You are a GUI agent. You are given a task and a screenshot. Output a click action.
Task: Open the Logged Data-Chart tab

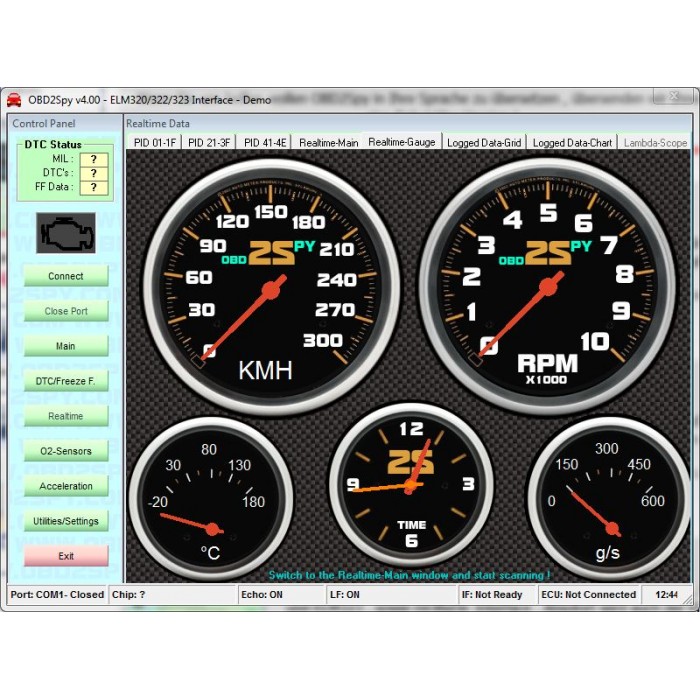(572, 143)
